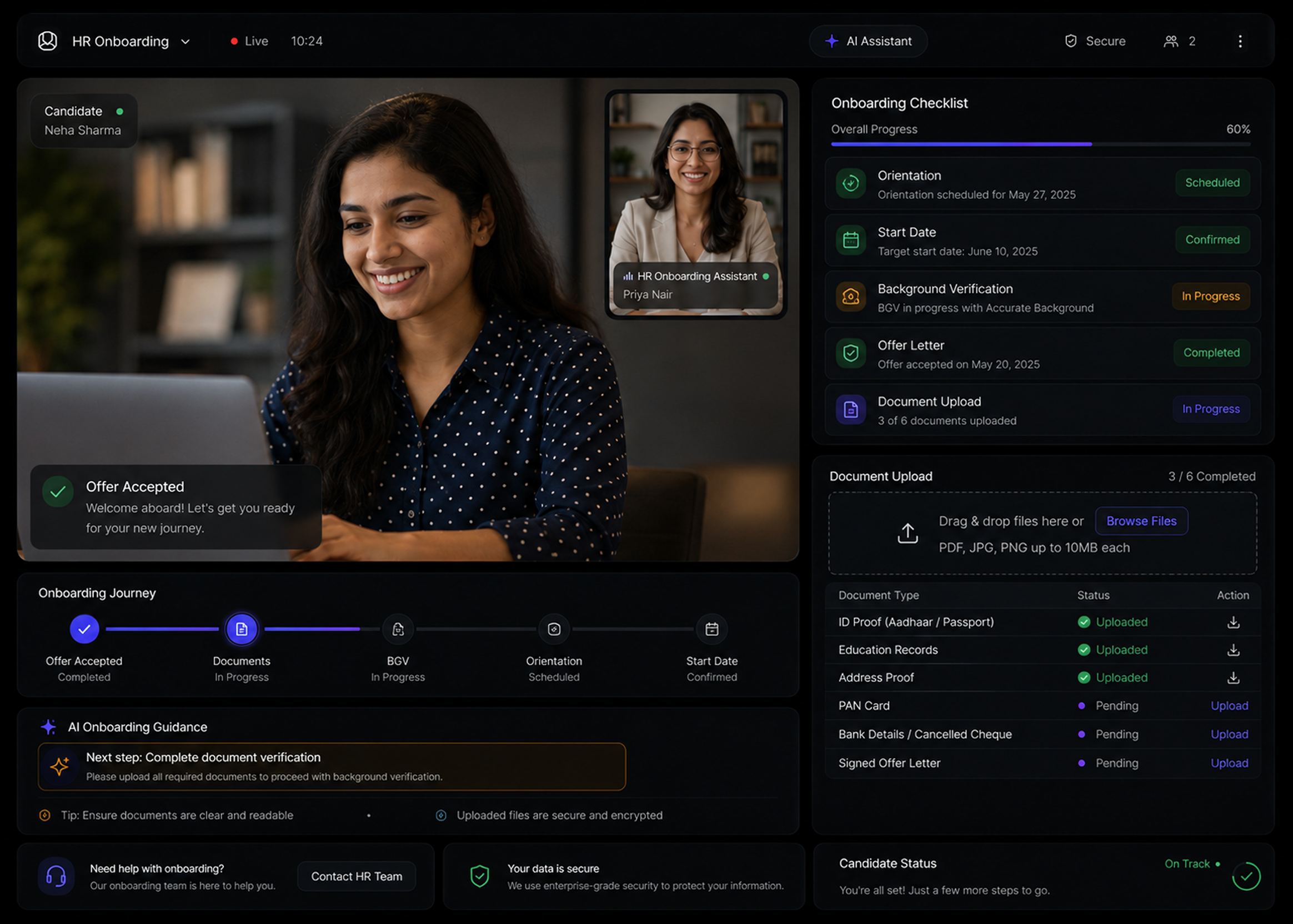Click Upload link for PAN Card
The image size is (1293, 924).
click(1229, 706)
